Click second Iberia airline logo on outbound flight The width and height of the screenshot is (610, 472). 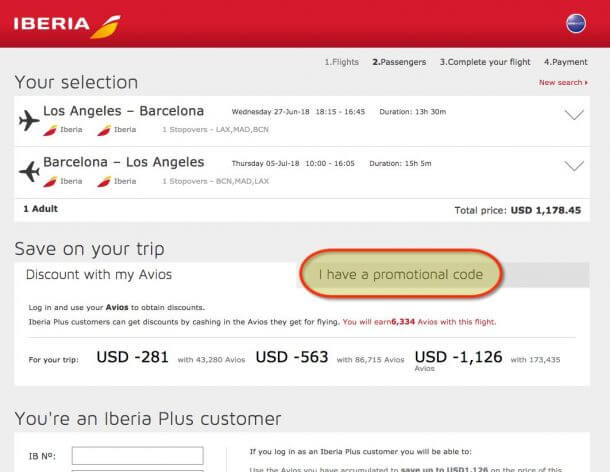click(104, 130)
